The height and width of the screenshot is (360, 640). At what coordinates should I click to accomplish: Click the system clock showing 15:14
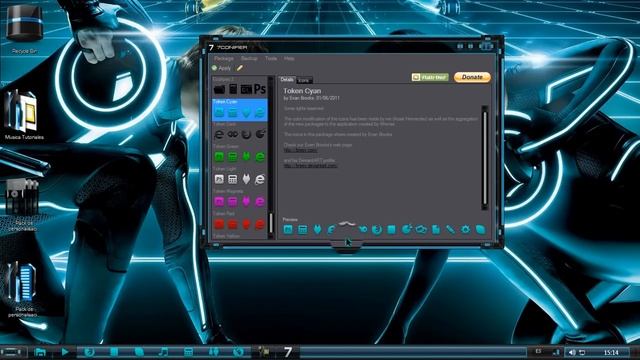tap(611, 352)
